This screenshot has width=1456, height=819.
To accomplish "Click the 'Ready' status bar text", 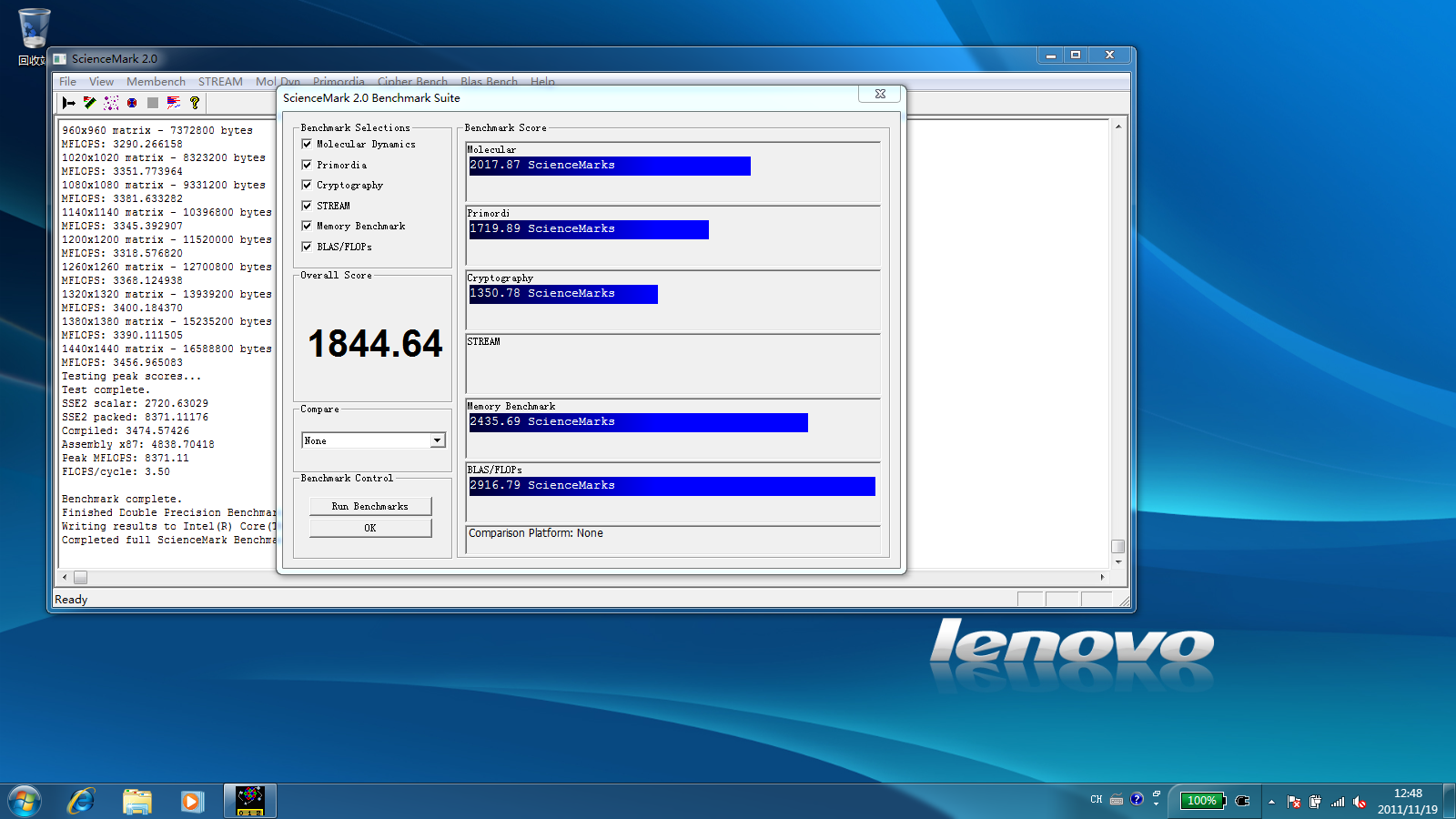I will [71, 600].
